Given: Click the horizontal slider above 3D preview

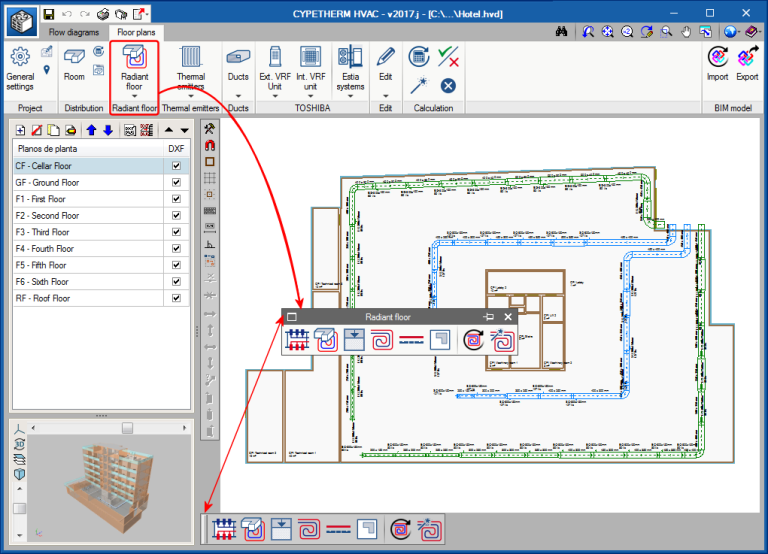Looking at the screenshot, I should click(x=127, y=428).
